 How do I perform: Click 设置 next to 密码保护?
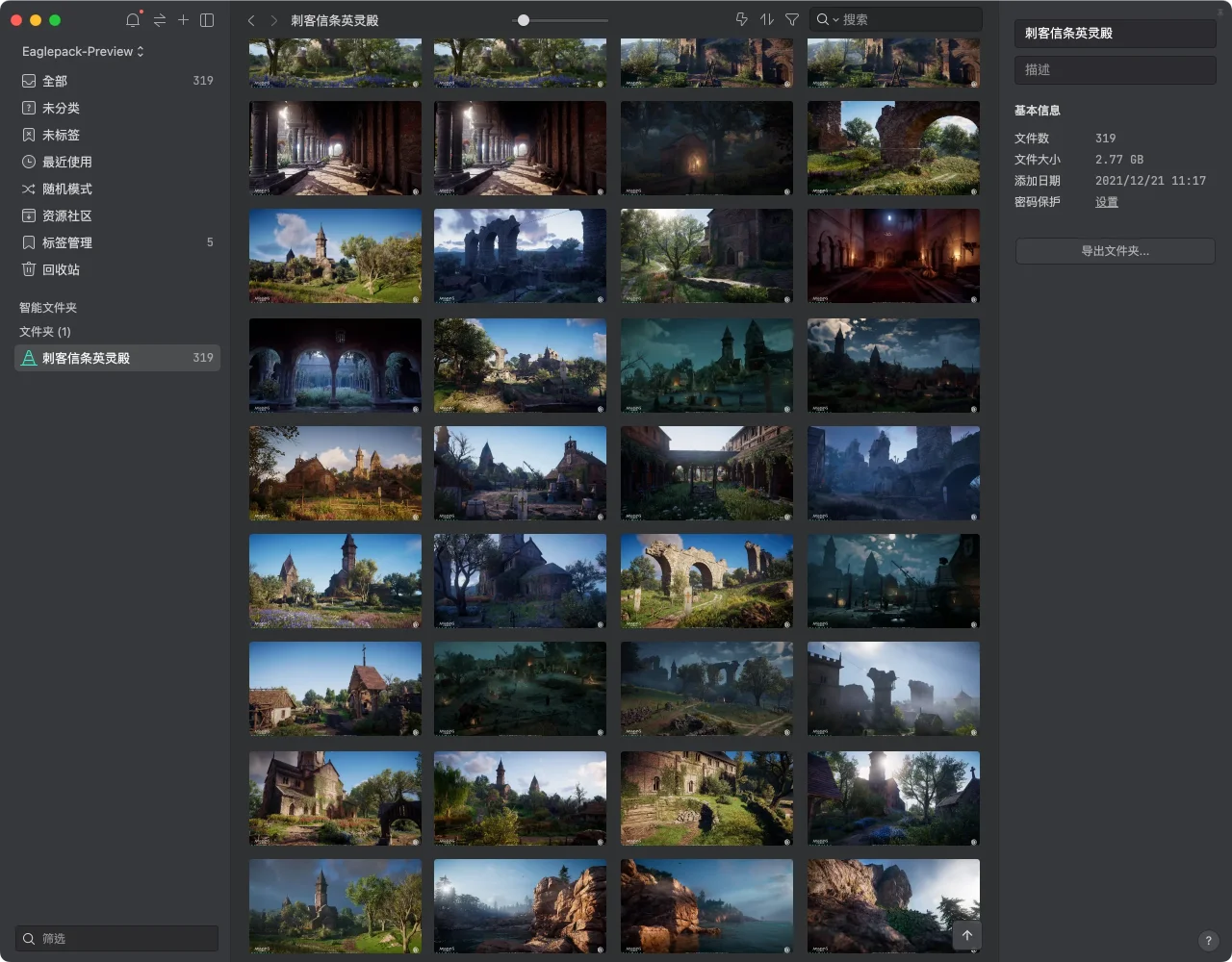point(1107,202)
